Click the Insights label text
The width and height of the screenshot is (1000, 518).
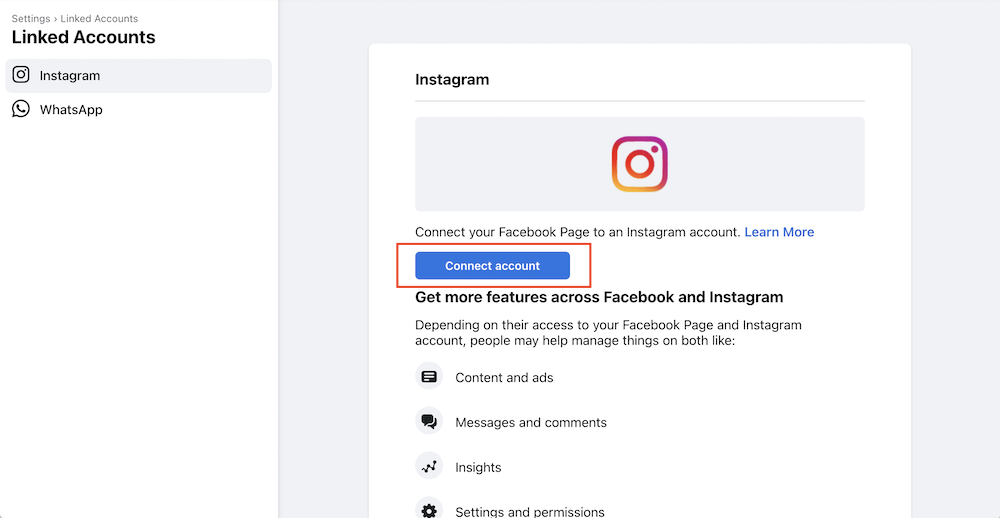478,468
